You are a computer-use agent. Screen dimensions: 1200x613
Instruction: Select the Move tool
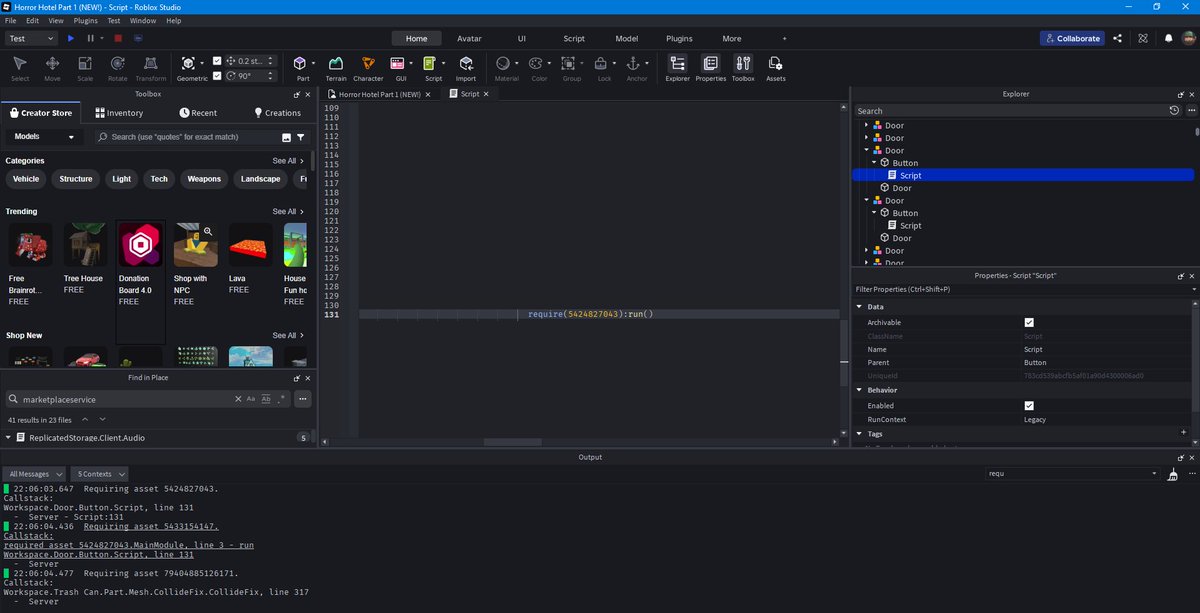pyautogui.click(x=52, y=68)
